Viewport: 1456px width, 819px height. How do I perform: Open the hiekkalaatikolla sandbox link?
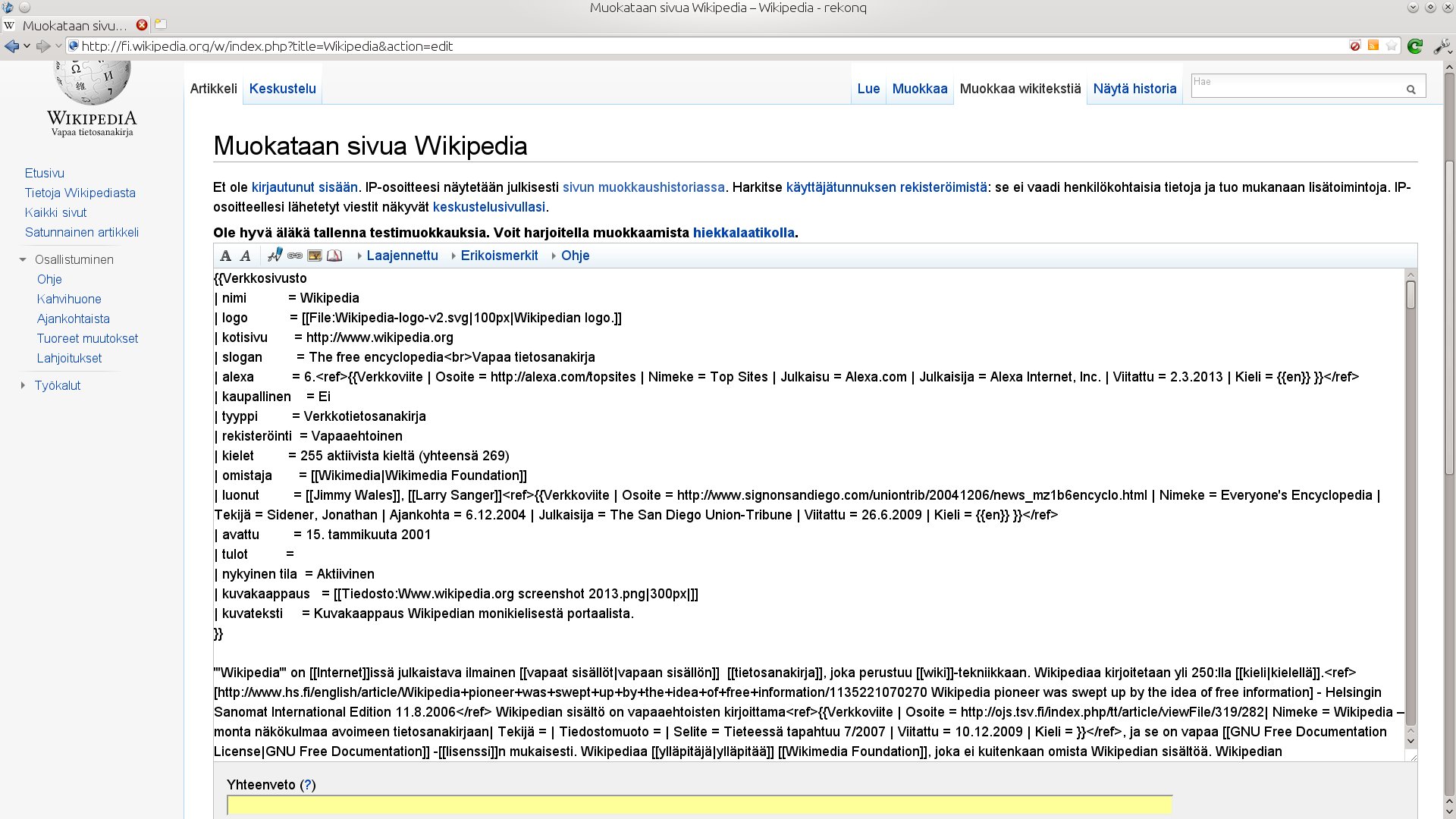click(x=743, y=233)
